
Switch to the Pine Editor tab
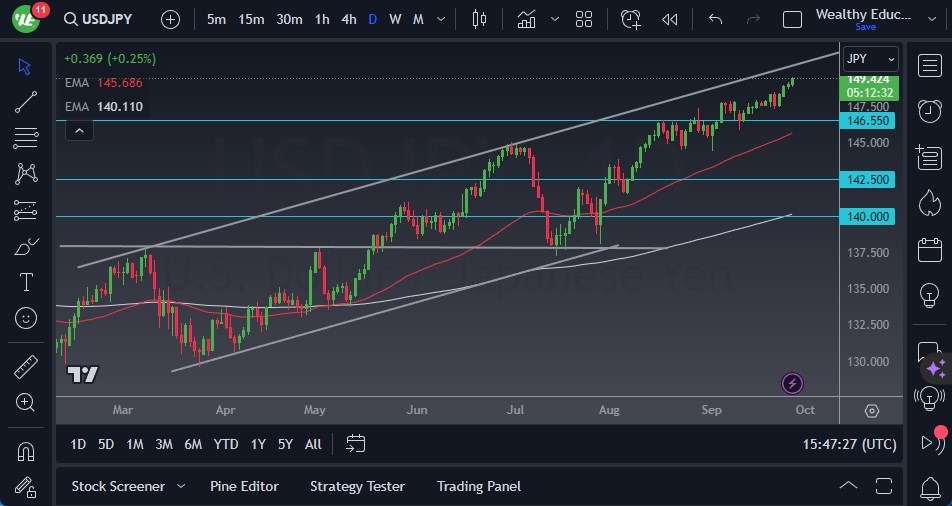244,486
